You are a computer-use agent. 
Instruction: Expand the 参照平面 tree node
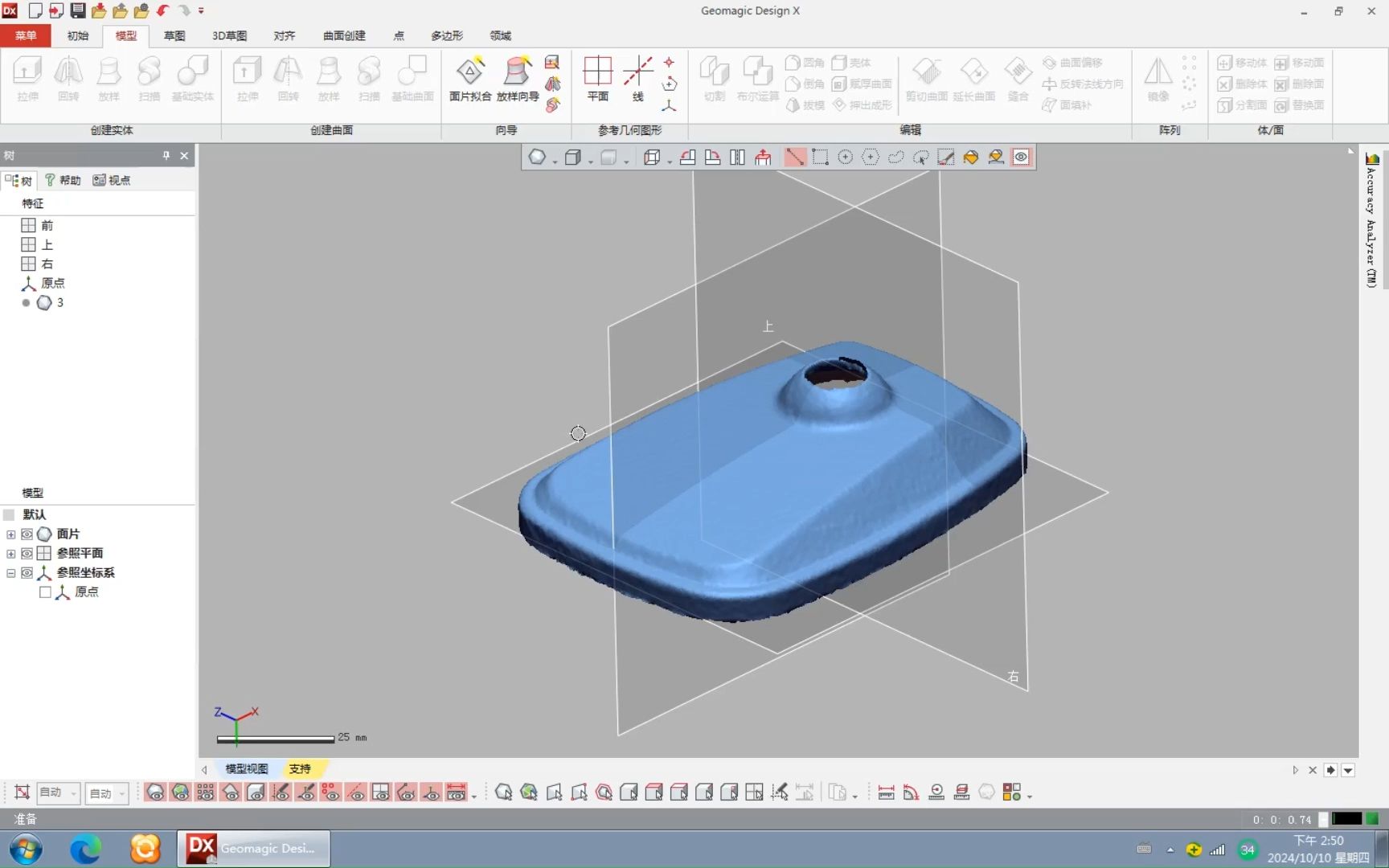pos(10,553)
